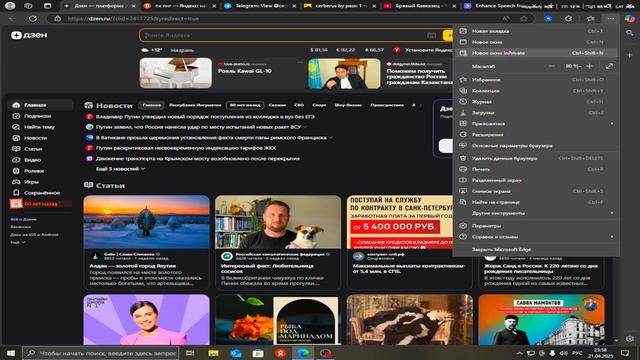Go back using the back arrow
The width and height of the screenshot is (640, 360).
[12, 19]
